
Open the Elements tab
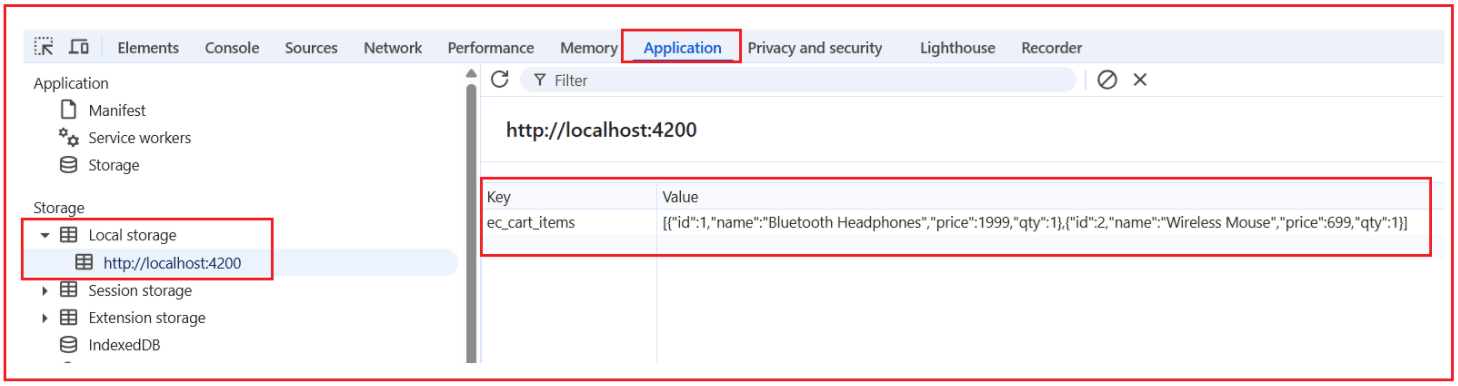pyautogui.click(x=148, y=47)
